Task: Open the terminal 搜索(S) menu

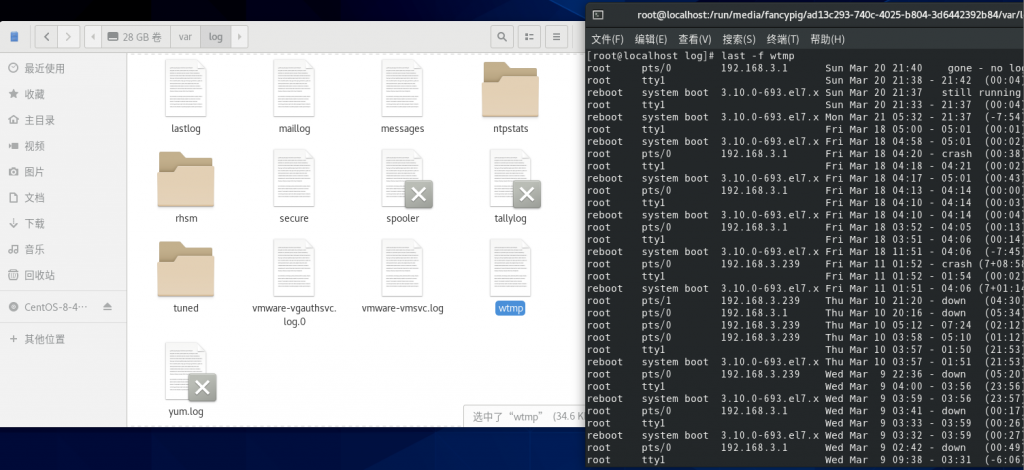Action: pos(738,39)
